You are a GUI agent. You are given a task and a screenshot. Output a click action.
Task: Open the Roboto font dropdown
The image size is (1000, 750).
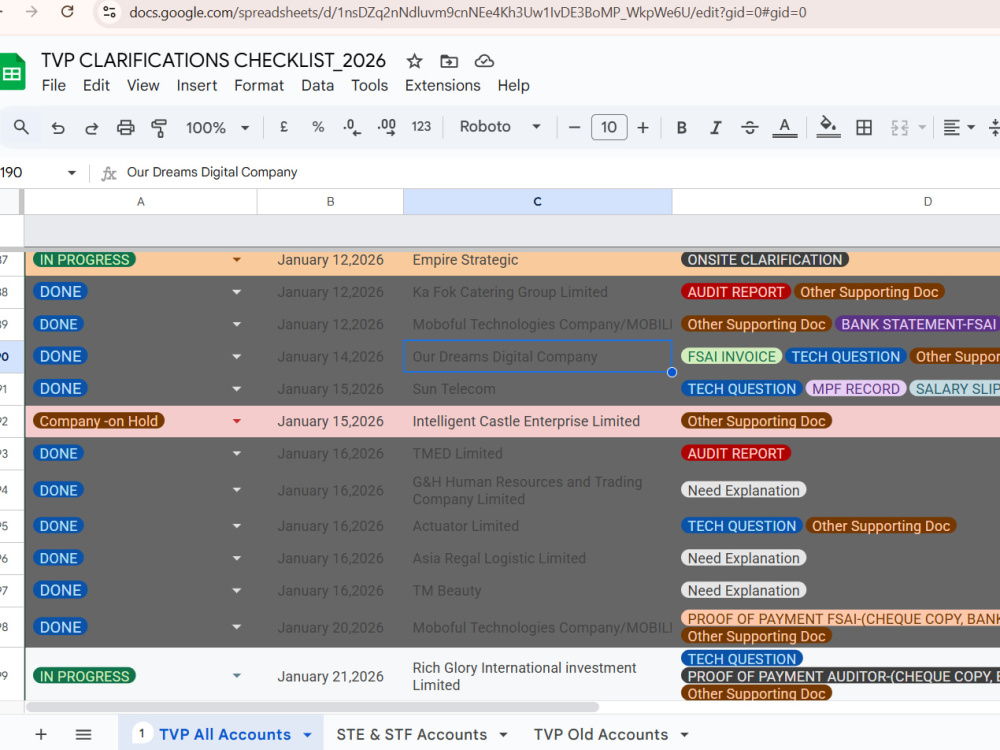tap(500, 127)
